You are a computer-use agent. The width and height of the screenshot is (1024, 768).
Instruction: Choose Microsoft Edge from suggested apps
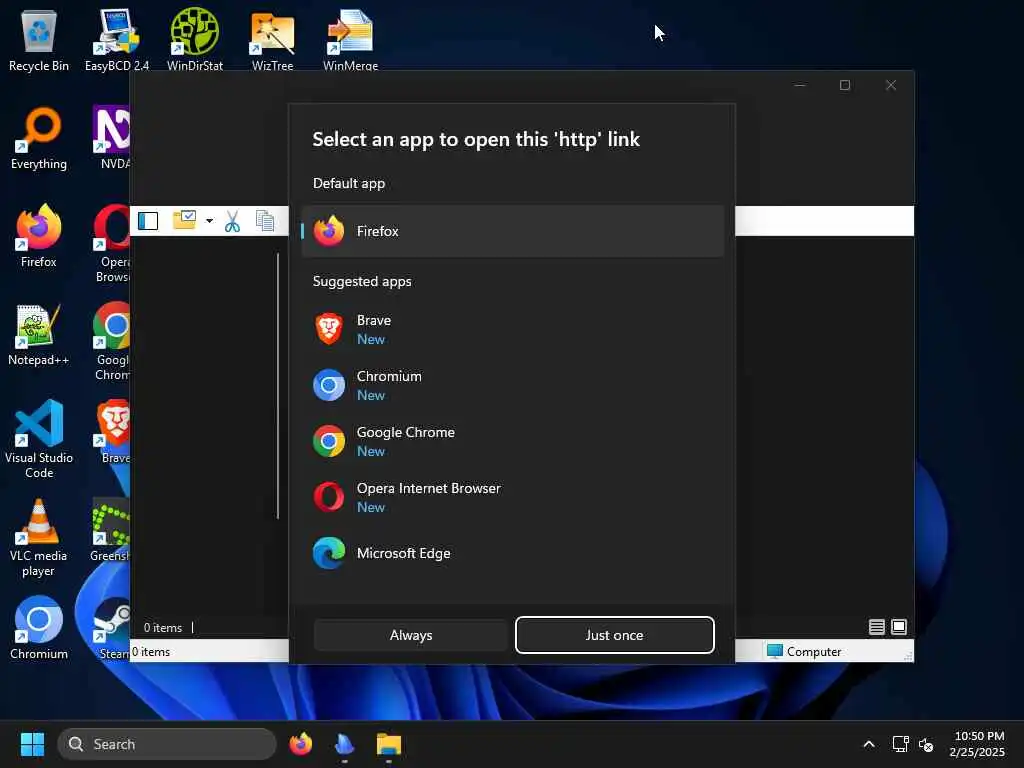point(513,553)
